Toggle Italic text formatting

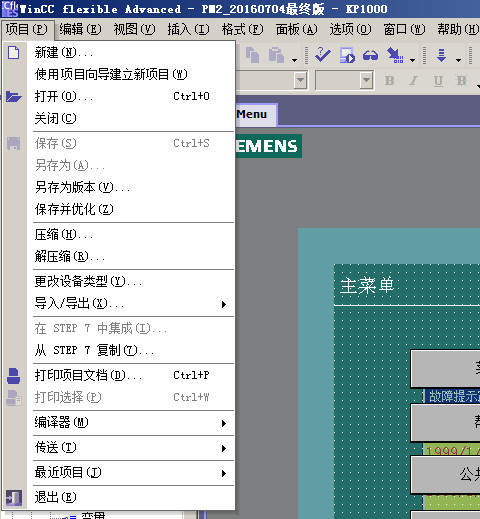pos(413,80)
